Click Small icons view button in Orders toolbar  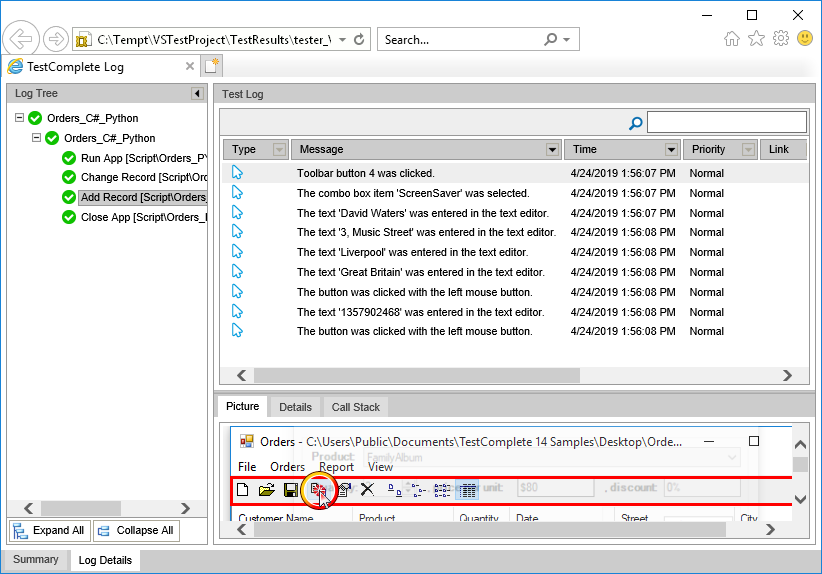coord(418,490)
